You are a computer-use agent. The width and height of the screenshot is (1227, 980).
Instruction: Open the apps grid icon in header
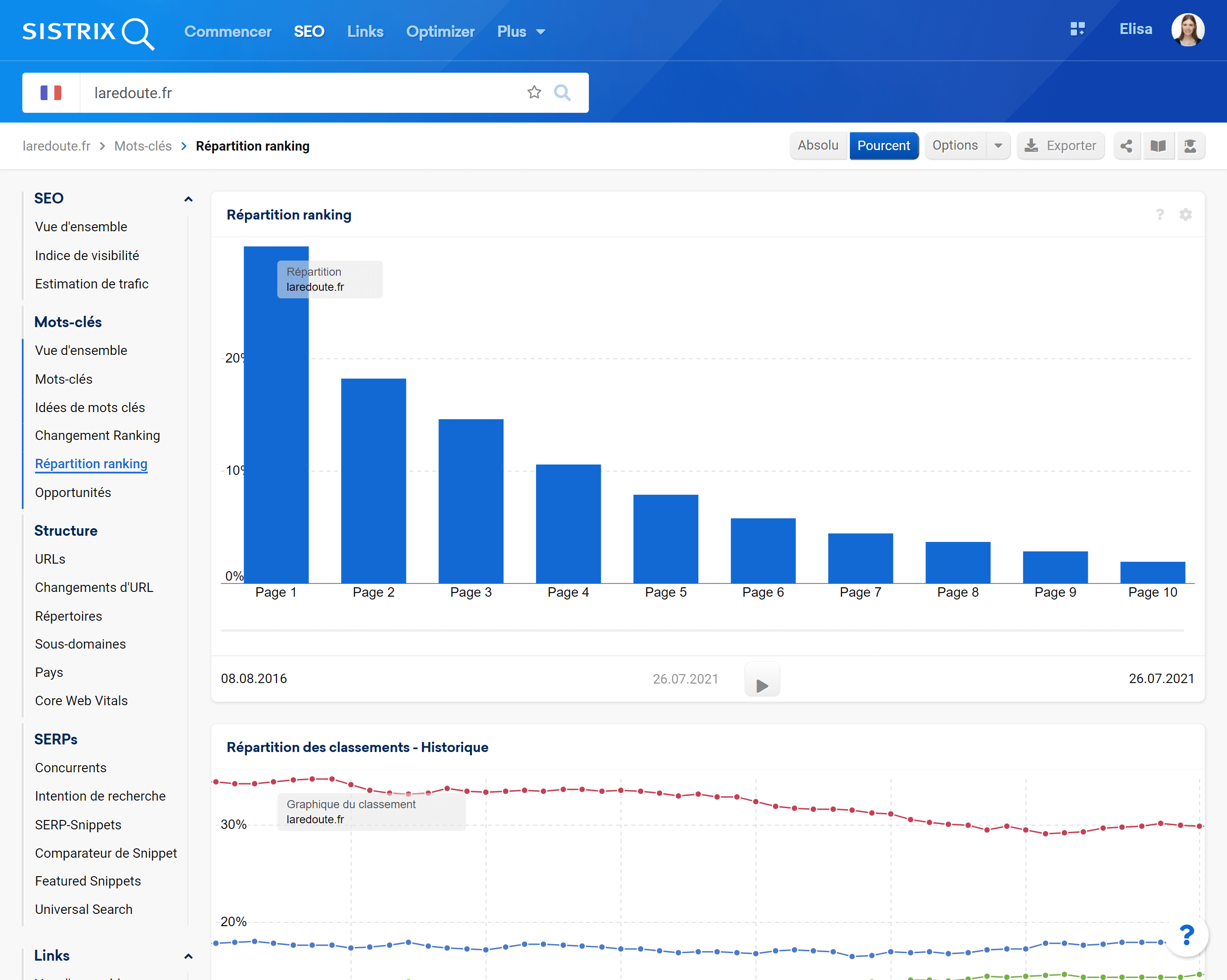coord(1077,29)
